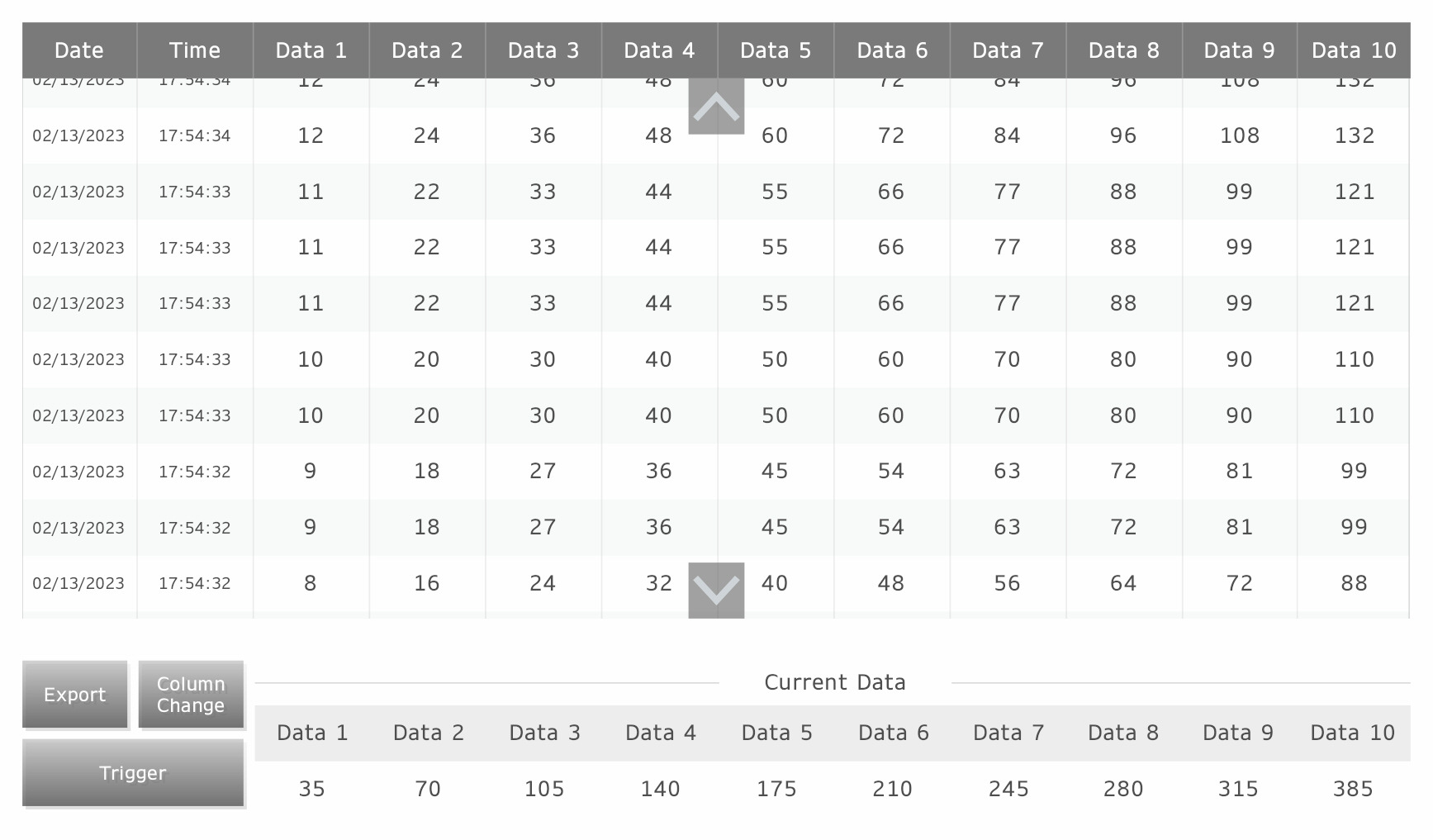Viewport: 1433px width, 840px height.
Task: Click Current Data value 385
Action: coord(1353,789)
